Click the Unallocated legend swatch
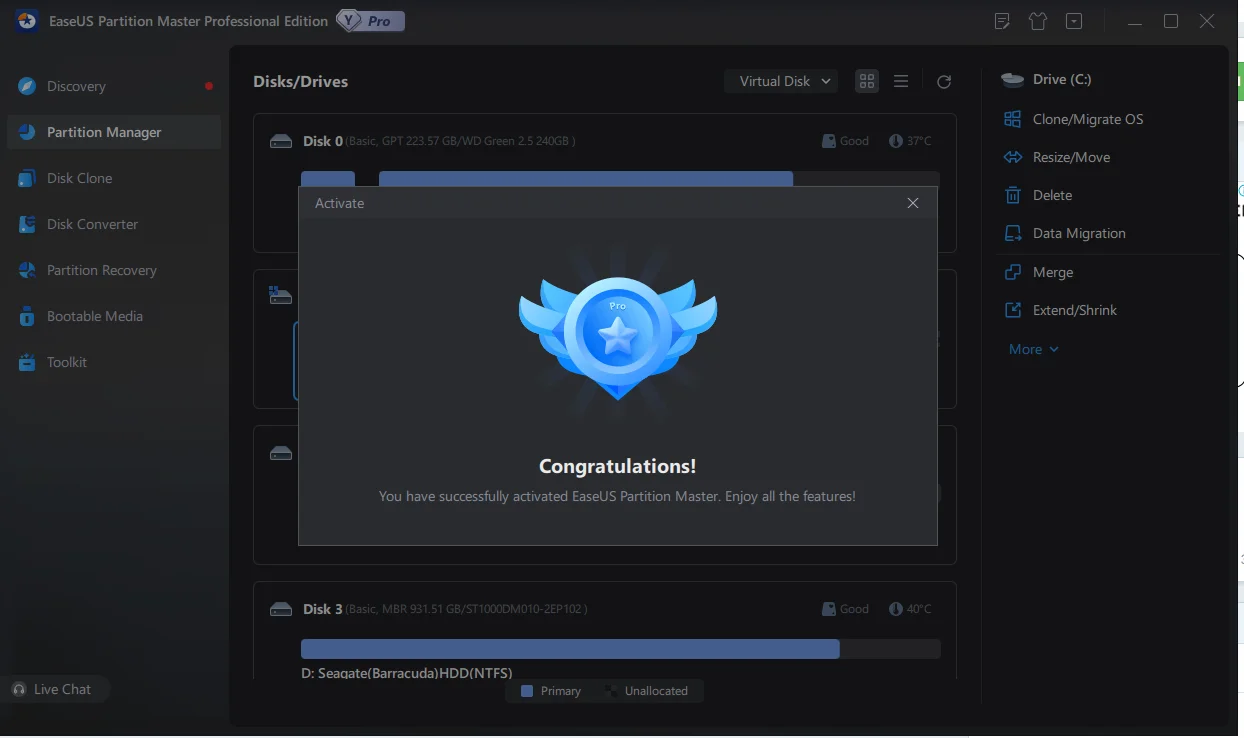The image size is (1244, 738). 611,691
